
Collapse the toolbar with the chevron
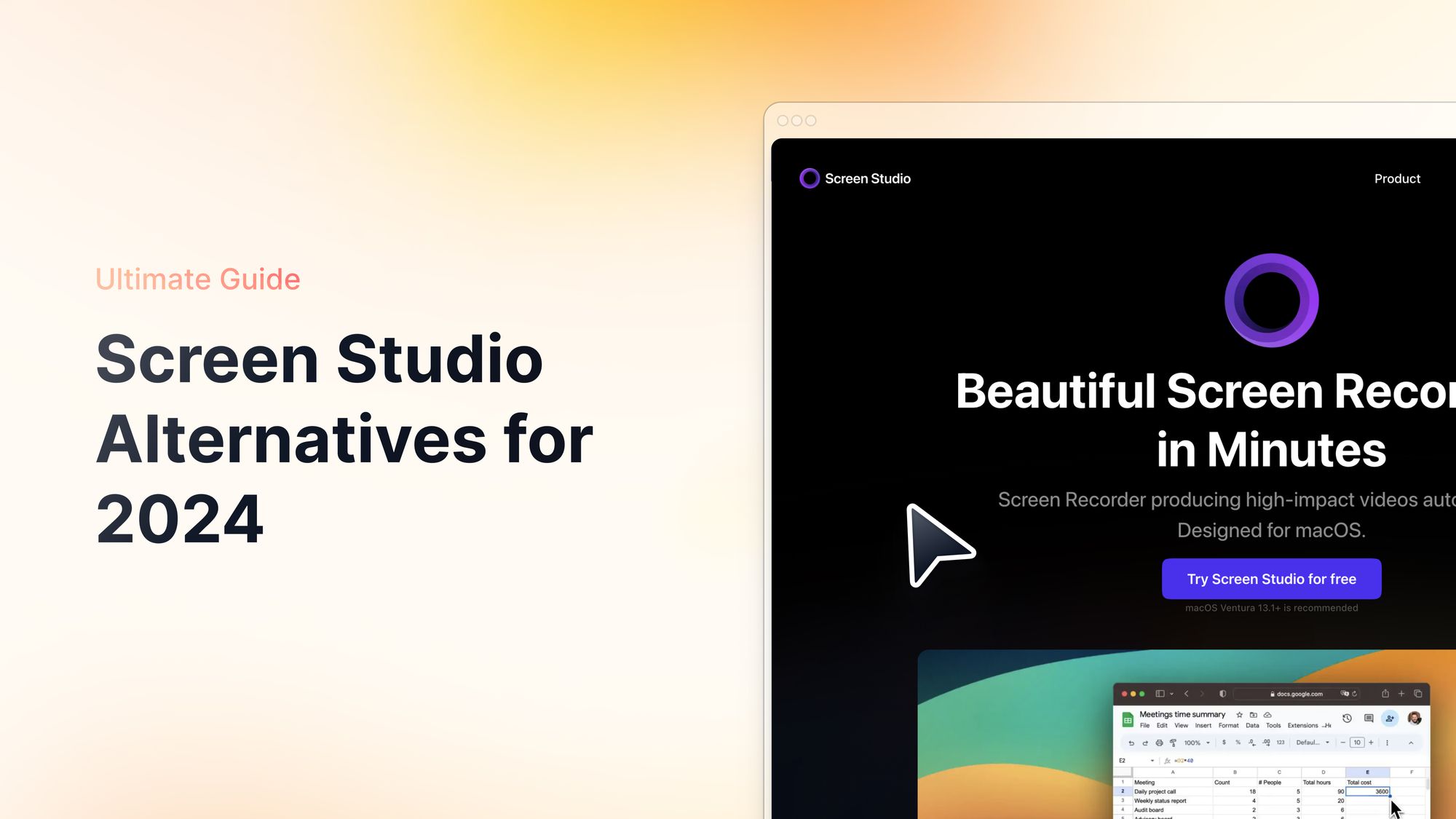click(1411, 743)
